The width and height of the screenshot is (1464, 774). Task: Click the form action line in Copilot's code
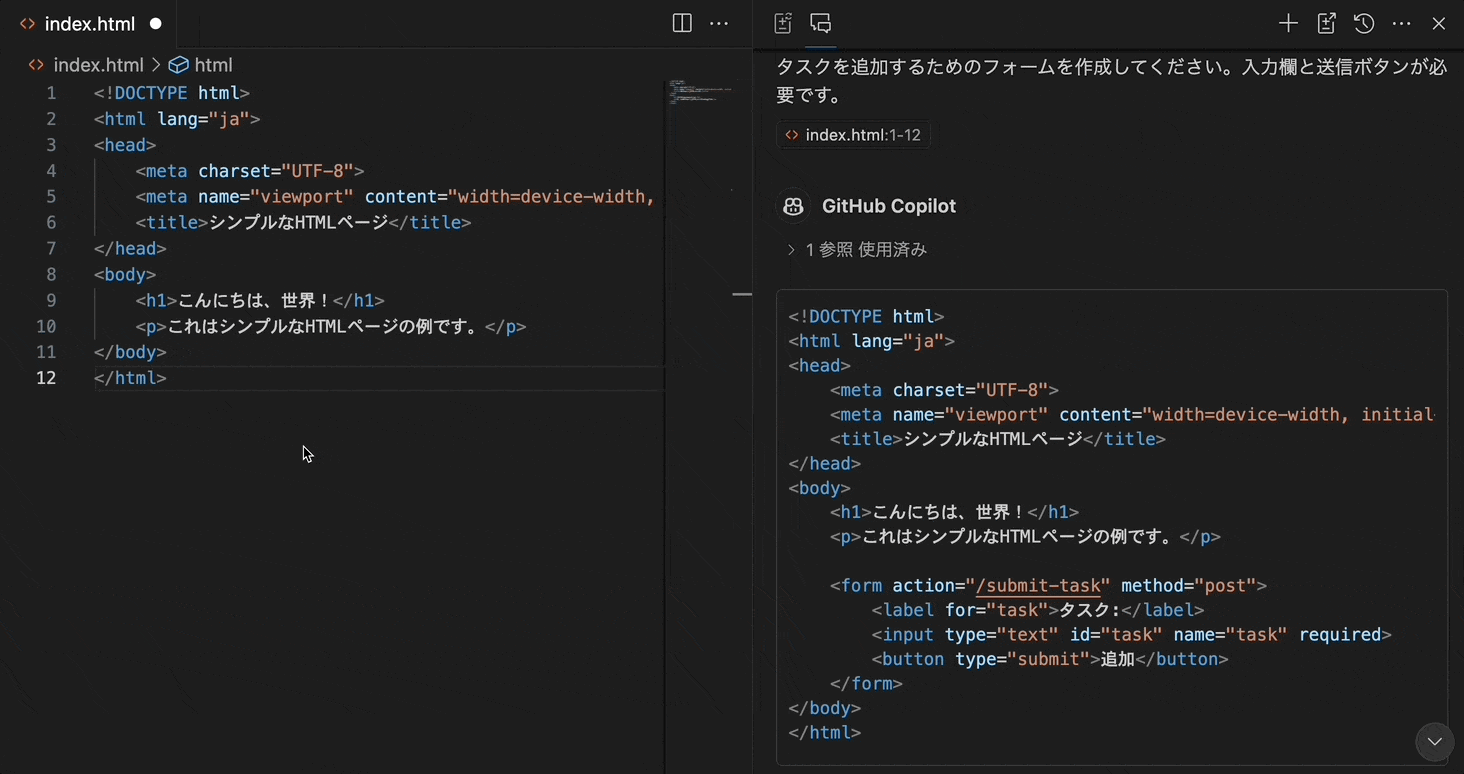pyautogui.click(x=1048, y=586)
